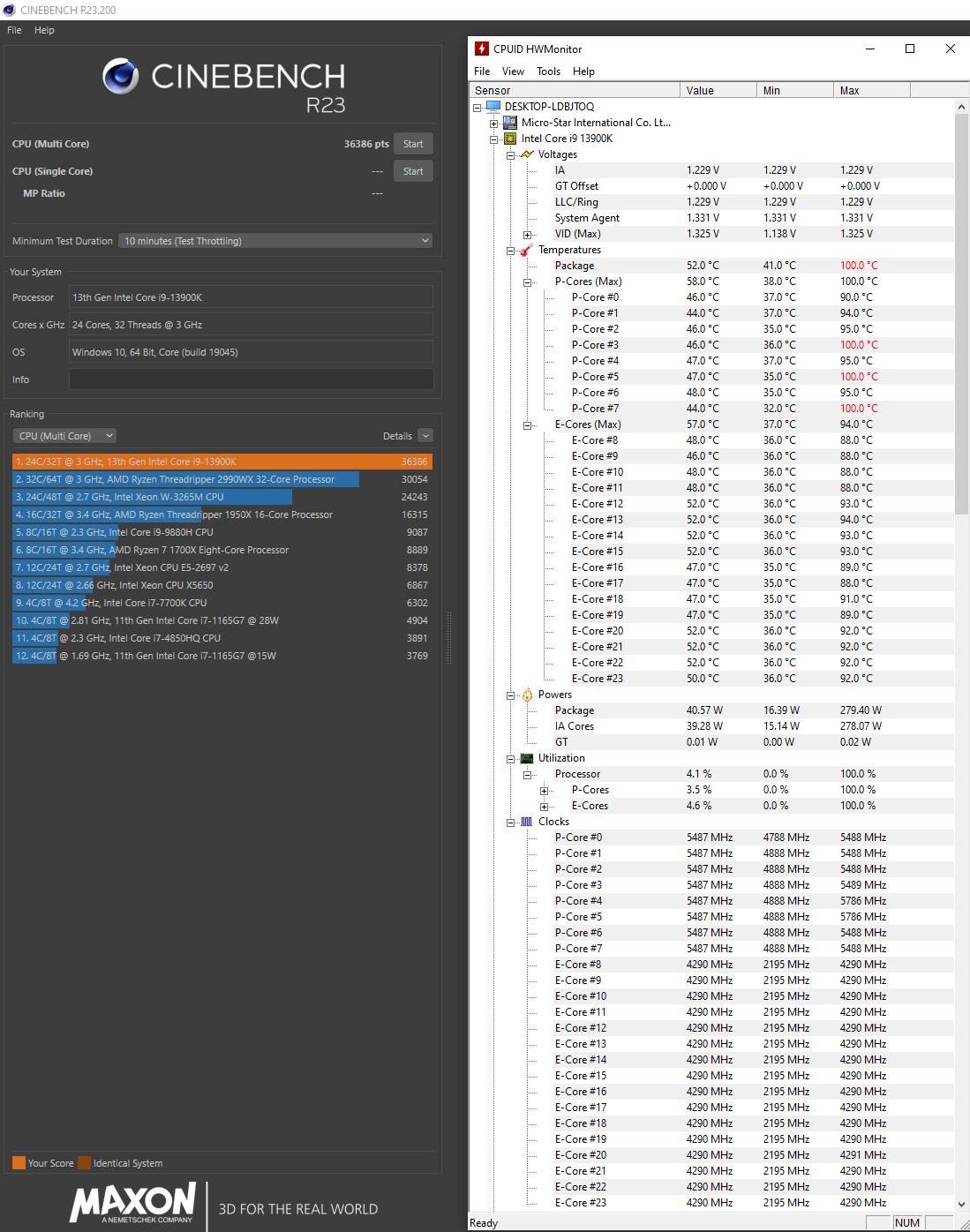This screenshot has width=970, height=1232.
Task: Select the Package temperature row
Action: tap(711, 266)
